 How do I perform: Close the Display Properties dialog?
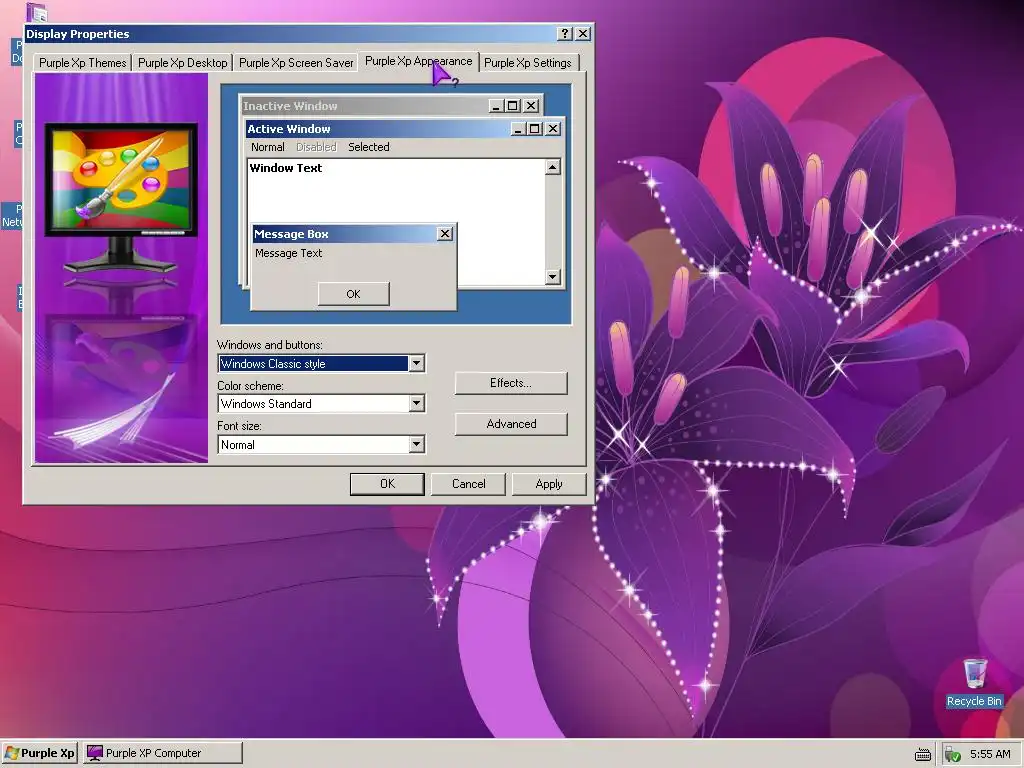click(x=583, y=34)
